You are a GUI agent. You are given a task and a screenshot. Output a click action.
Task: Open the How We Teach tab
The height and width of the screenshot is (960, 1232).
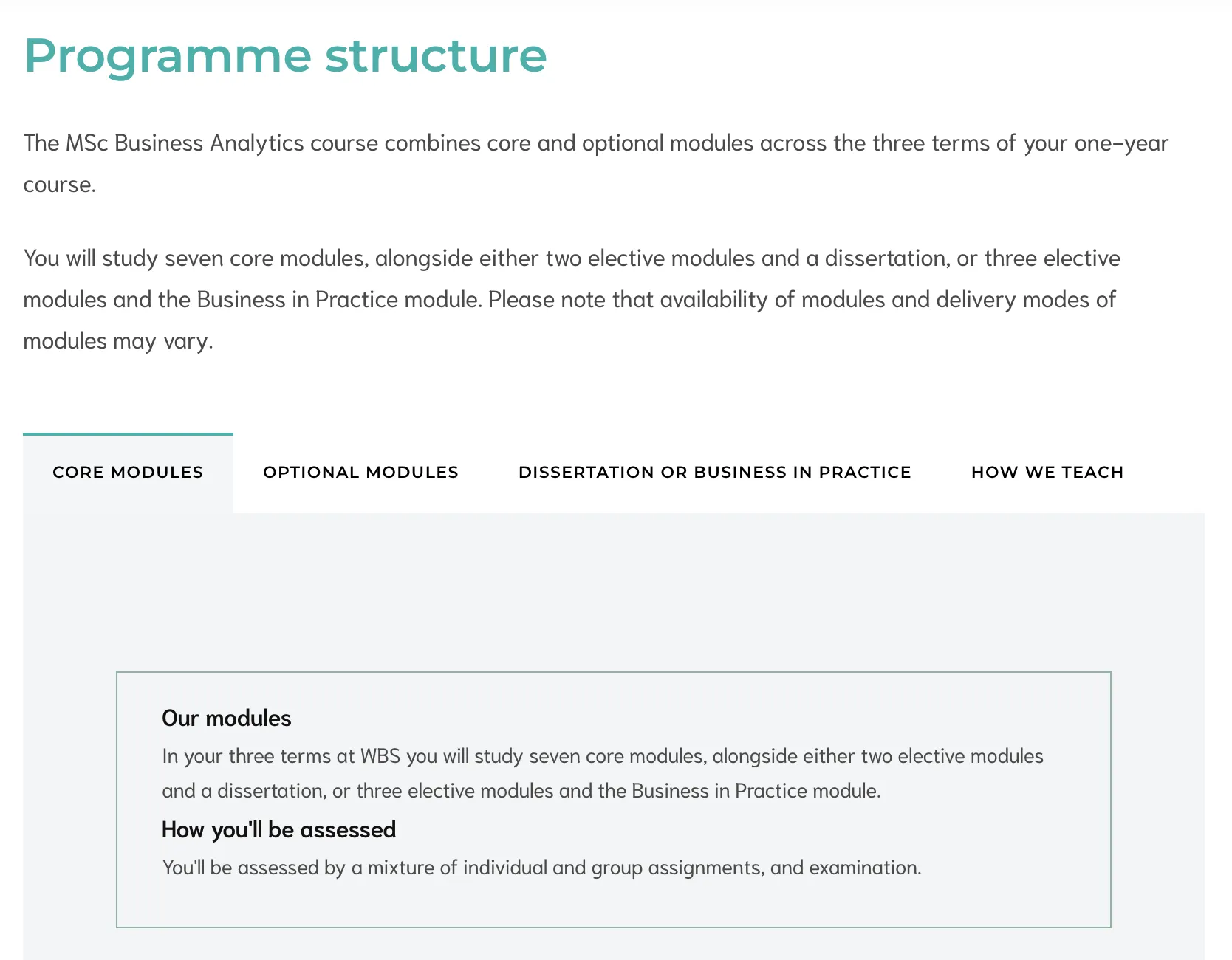[1047, 473]
